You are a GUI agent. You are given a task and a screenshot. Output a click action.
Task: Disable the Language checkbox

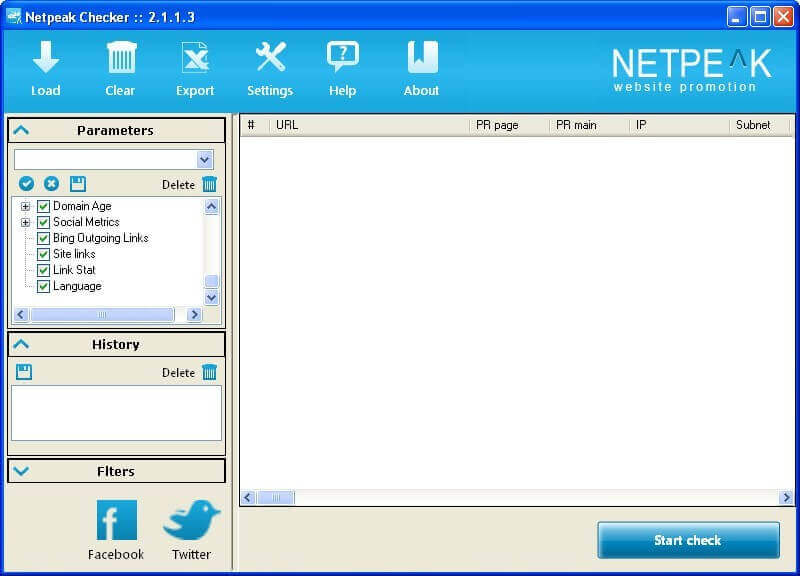click(43, 286)
